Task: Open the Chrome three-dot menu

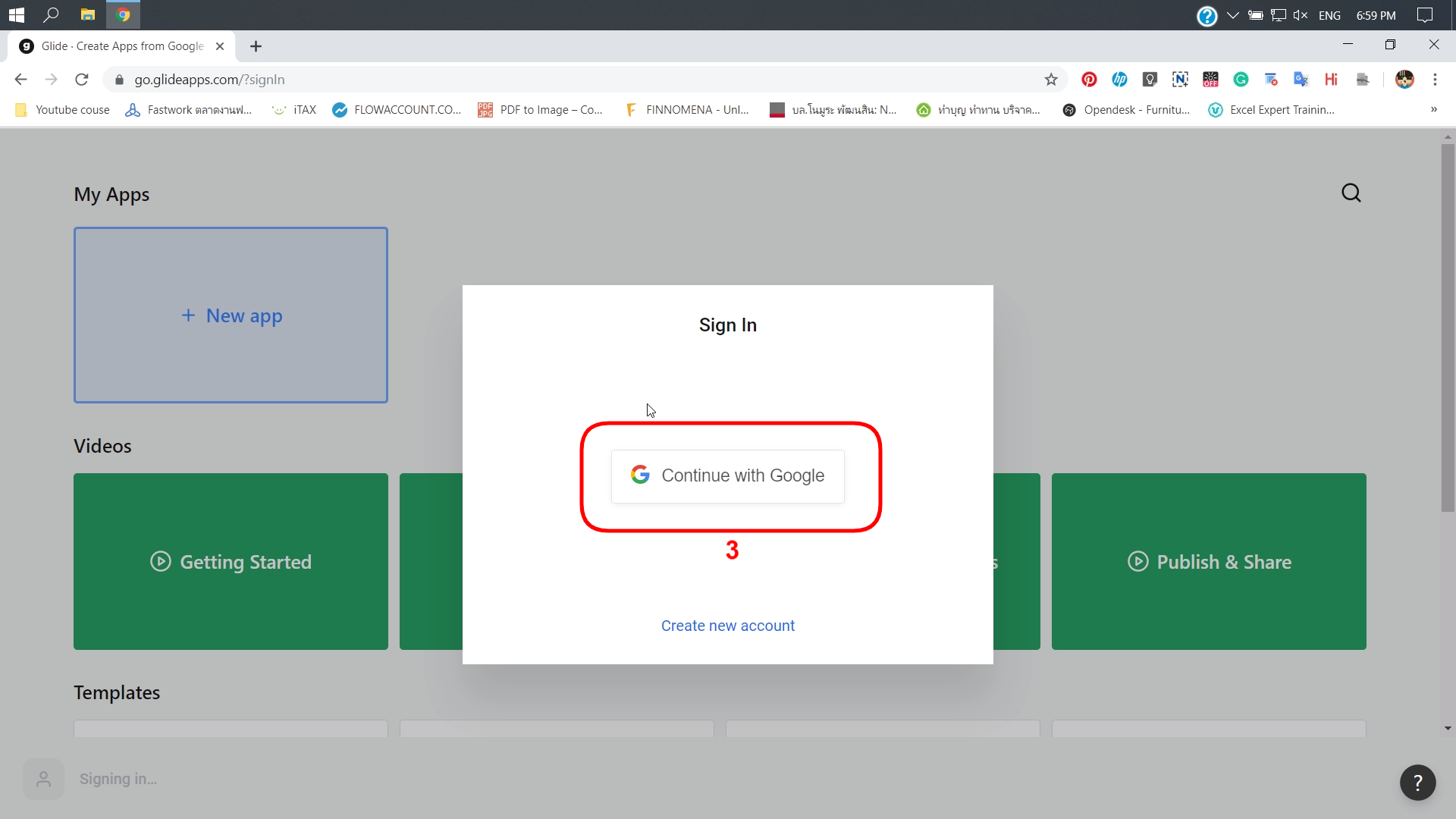Action: pyautogui.click(x=1435, y=80)
